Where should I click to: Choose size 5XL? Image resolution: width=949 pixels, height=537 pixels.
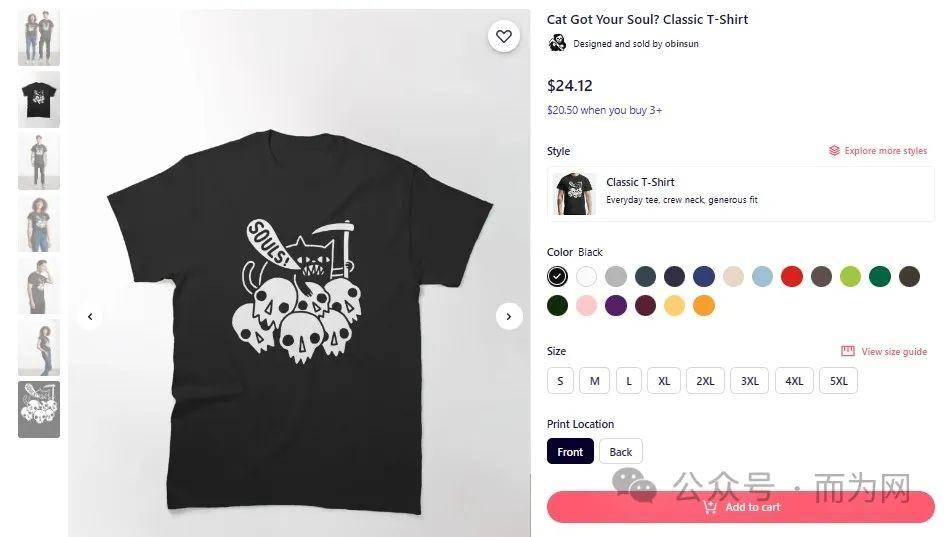point(838,381)
